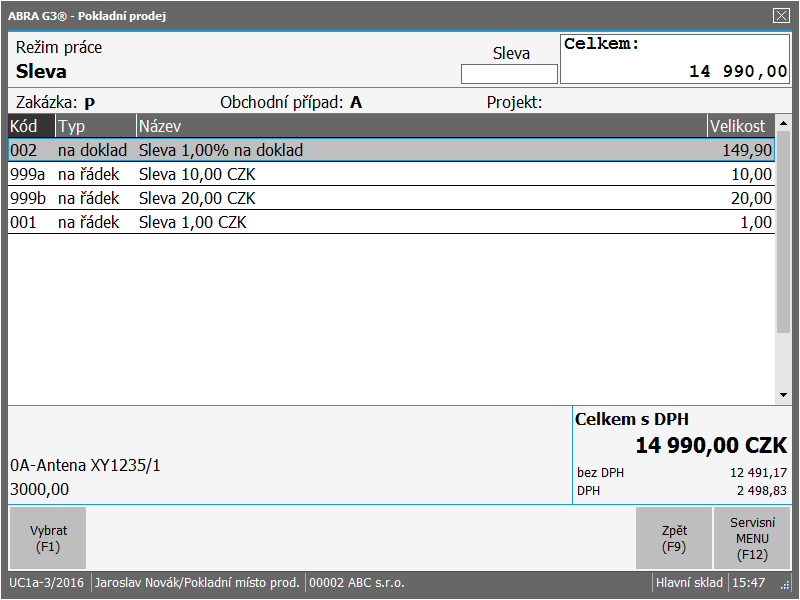This screenshot has height=600, width=800.
Task: Open the Servisní MENU (F12)
Action: coord(751,538)
